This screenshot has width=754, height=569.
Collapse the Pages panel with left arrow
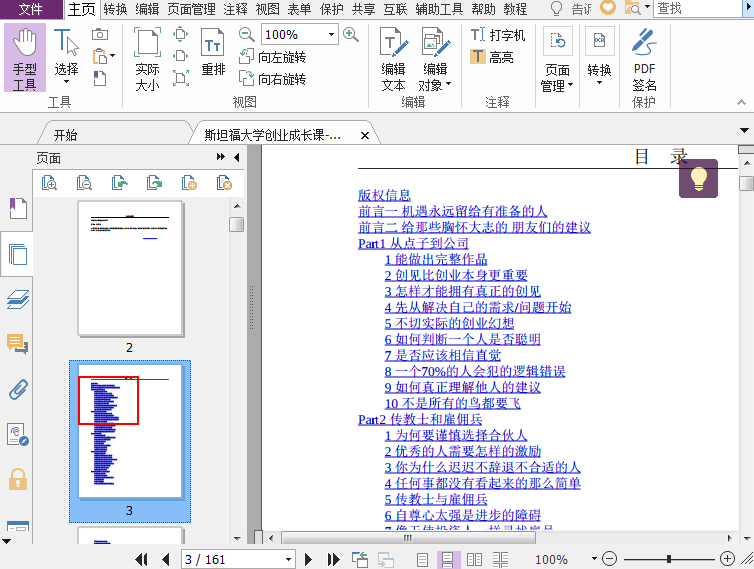point(237,157)
